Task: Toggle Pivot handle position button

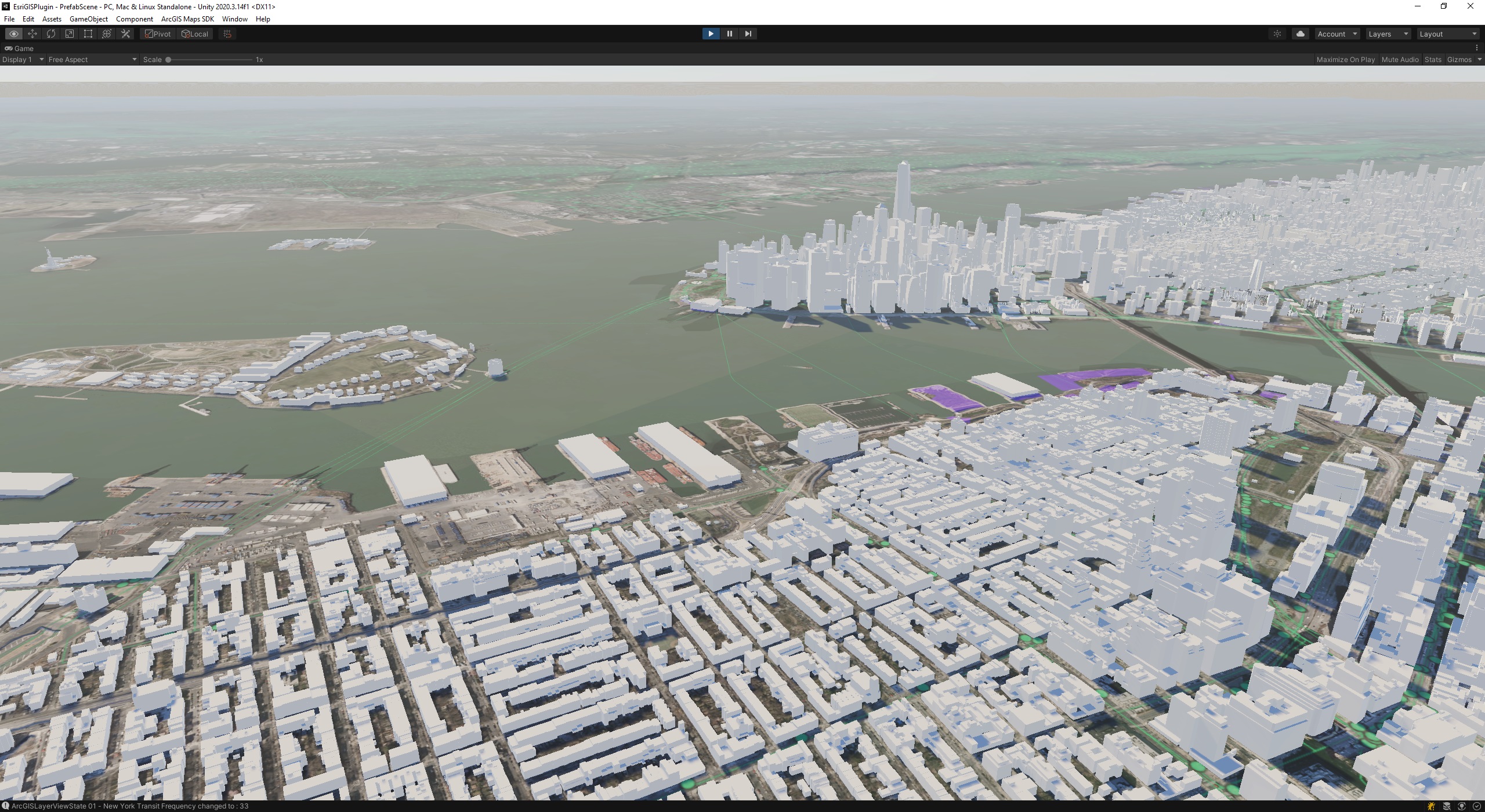Action: 158,34
